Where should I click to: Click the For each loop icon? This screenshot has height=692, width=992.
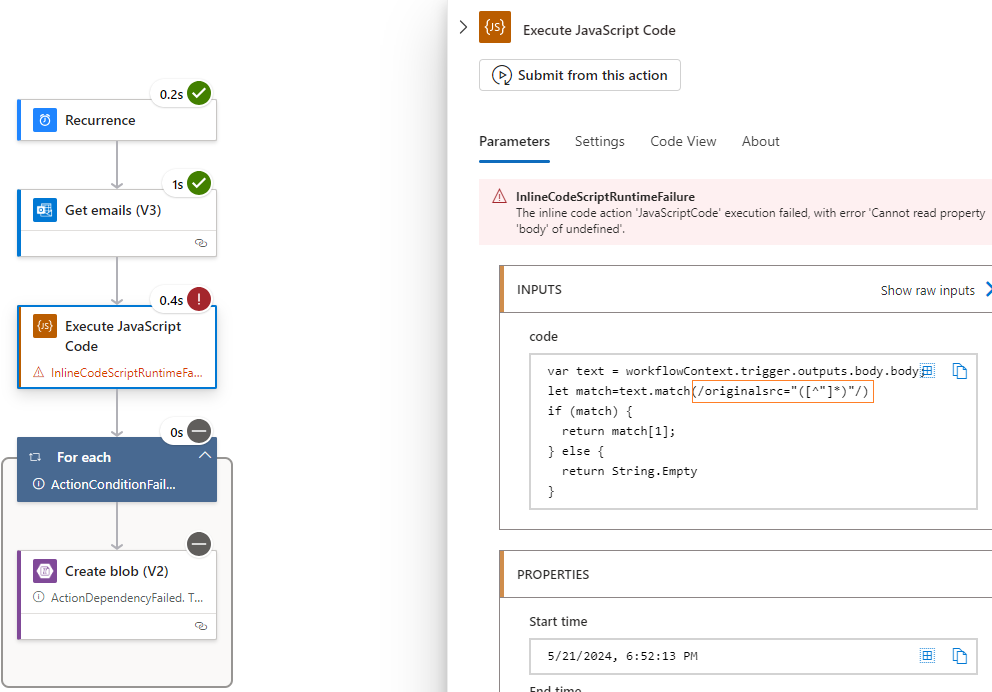click(x=33, y=457)
